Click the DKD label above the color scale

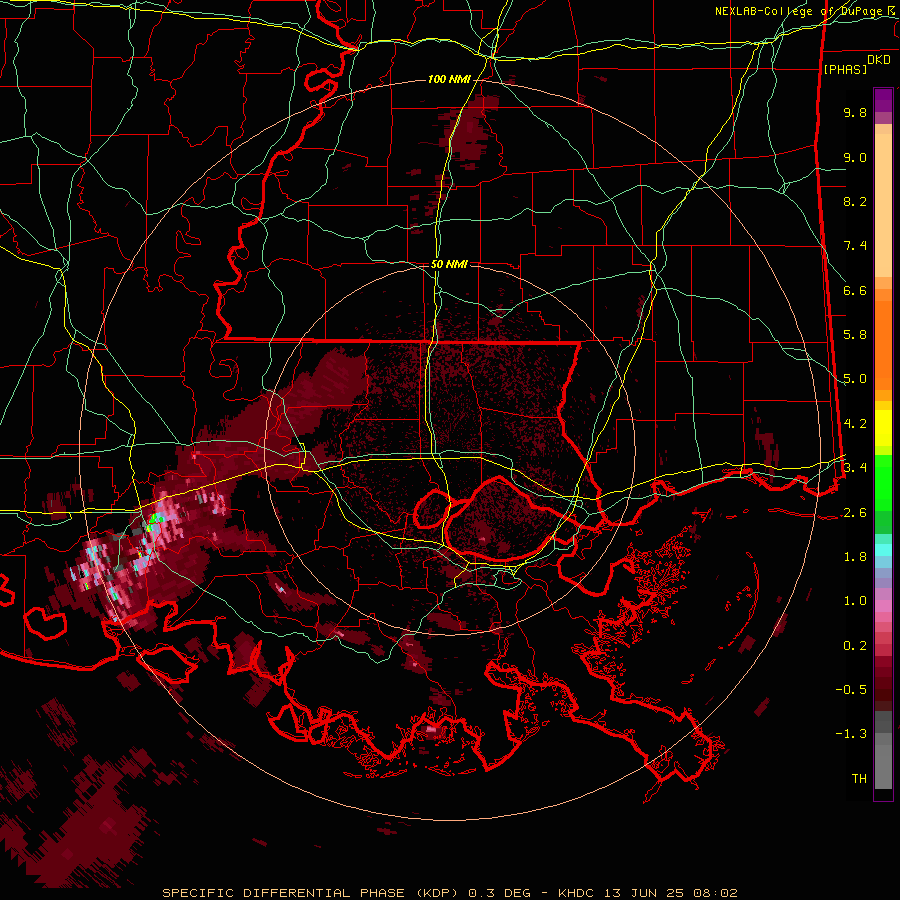(x=879, y=60)
